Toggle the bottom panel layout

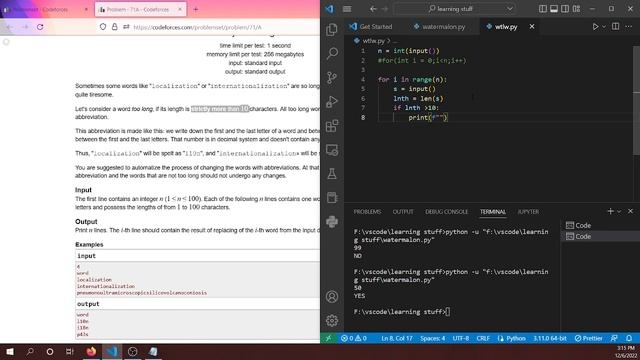554,9
